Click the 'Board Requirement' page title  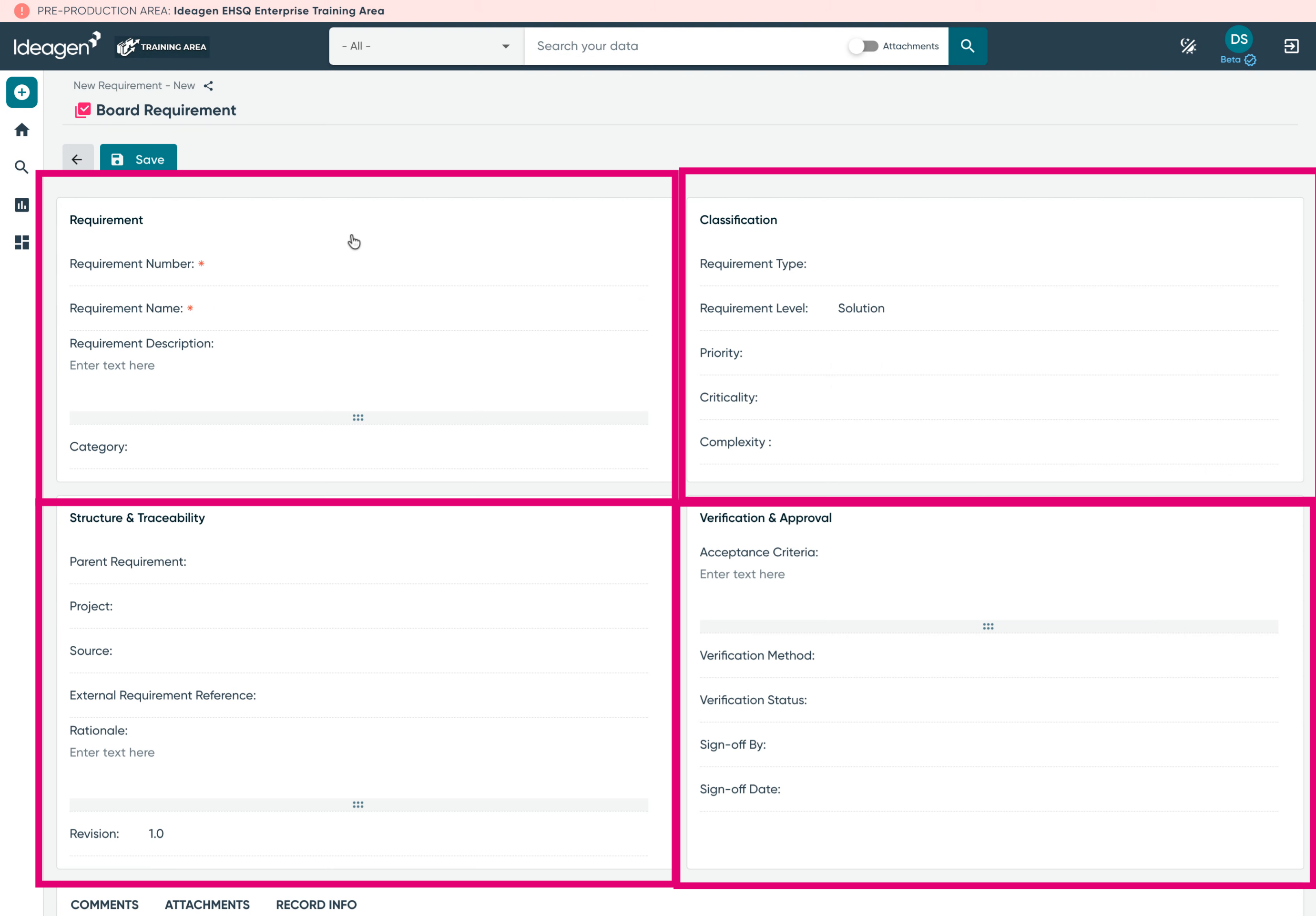coord(166,110)
